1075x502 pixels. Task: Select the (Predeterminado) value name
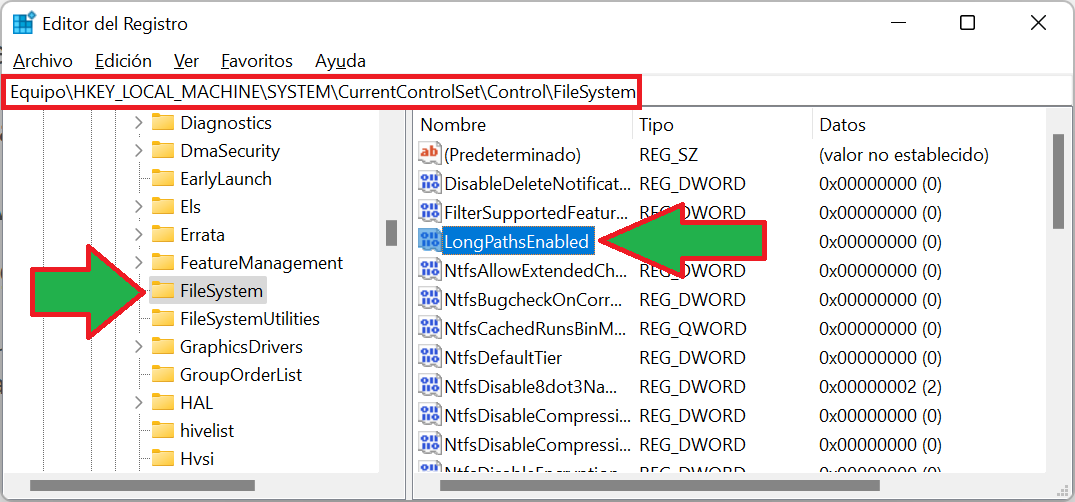tap(512, 155)
